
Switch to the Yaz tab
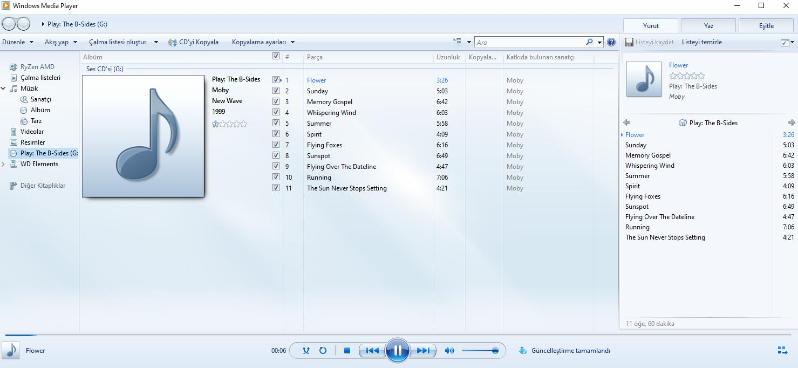[x=708, y=25]
